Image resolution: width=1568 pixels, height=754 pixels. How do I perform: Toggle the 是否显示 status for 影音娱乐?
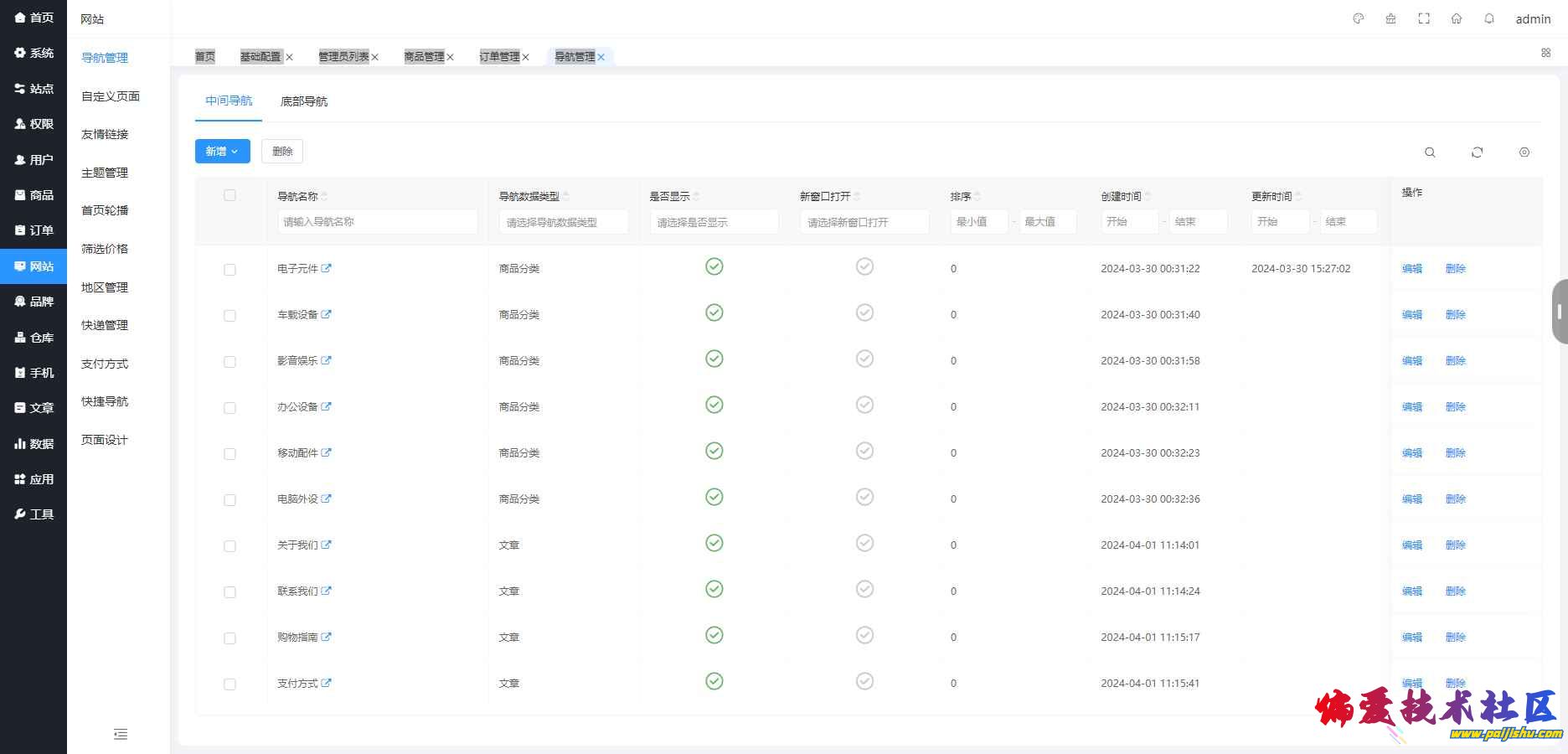click(x=714, y=359)
